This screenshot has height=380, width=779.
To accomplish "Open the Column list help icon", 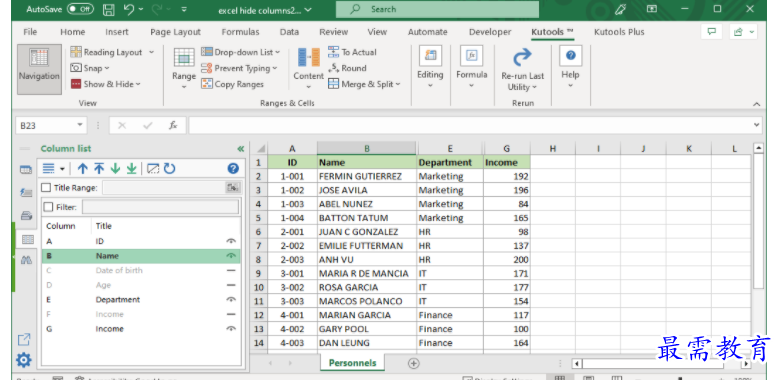I will coord(233,169).
